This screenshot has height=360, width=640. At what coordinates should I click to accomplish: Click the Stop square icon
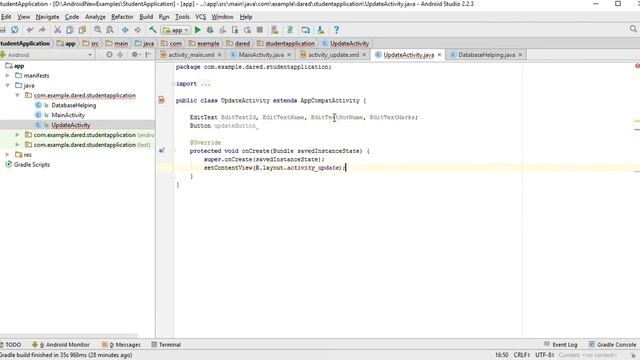(260, 30)
